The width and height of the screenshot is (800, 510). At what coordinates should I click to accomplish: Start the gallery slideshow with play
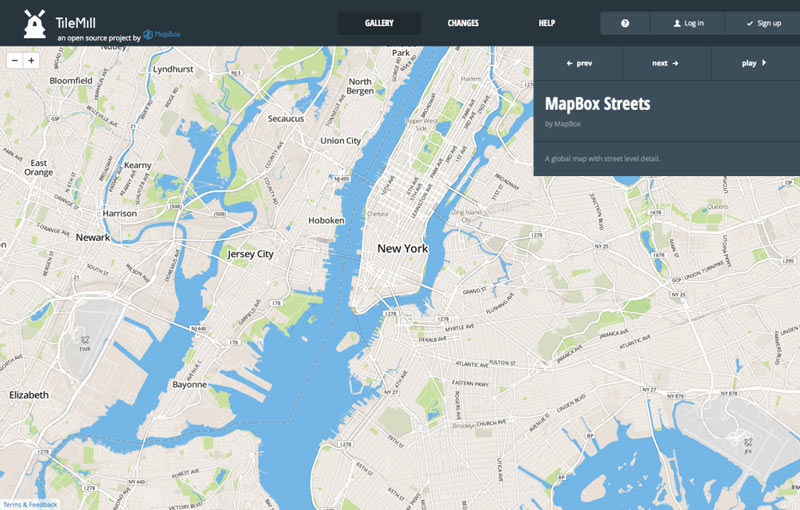coord(755,63)
